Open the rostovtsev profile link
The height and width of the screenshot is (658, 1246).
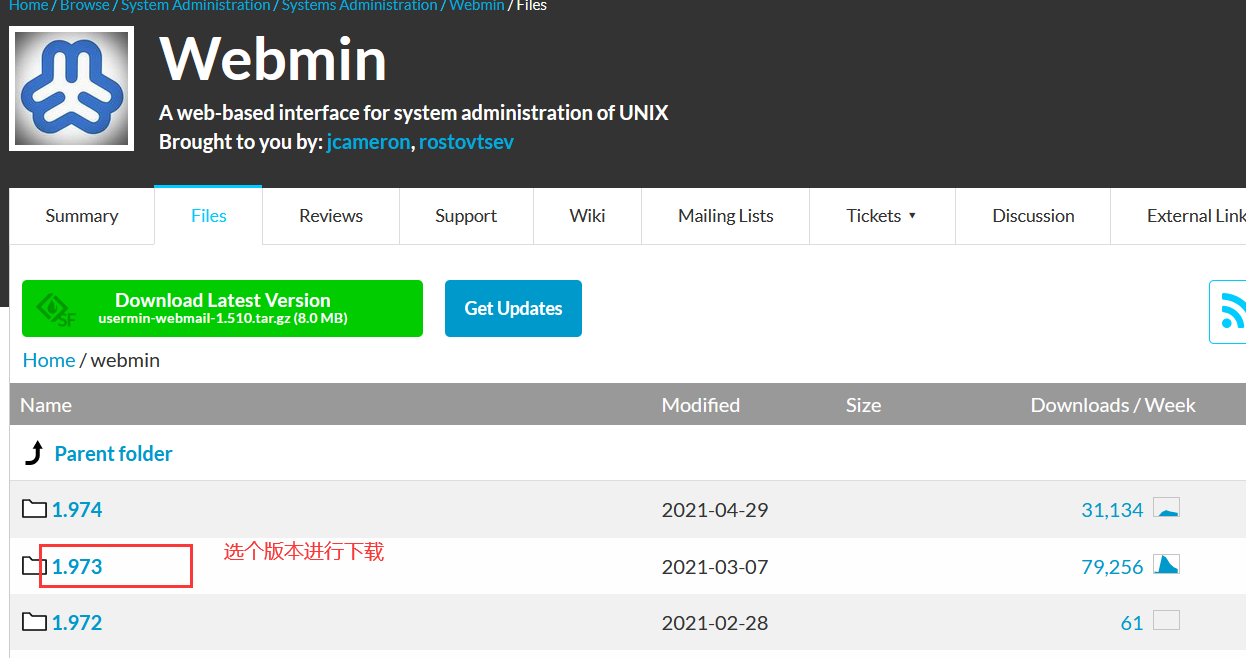[x=466, y=142]
